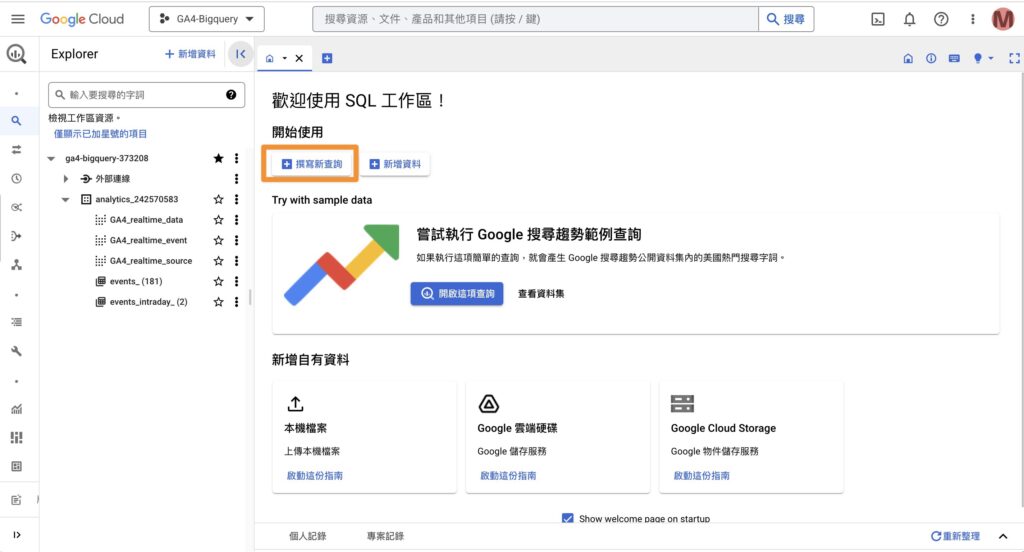Open Cloud Shell terminal icon
The image size is (1024, 552).
point(878,19)
